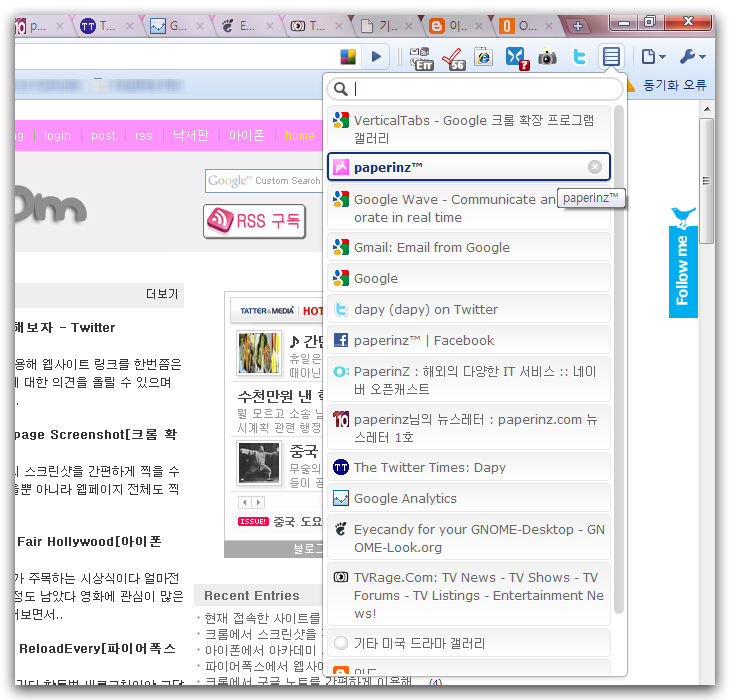Click the page vertical scrollbar thumb

pos(707,180)
